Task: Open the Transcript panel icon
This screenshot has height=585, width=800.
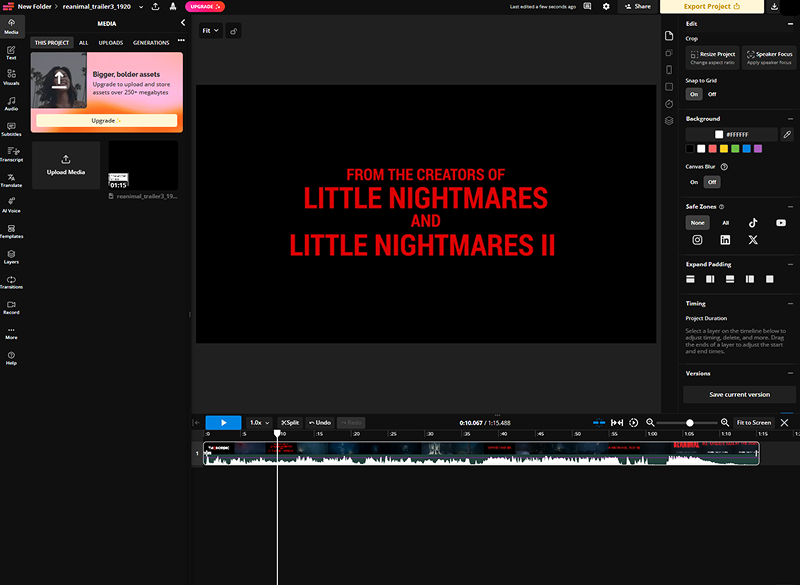Action: point(11,154)
